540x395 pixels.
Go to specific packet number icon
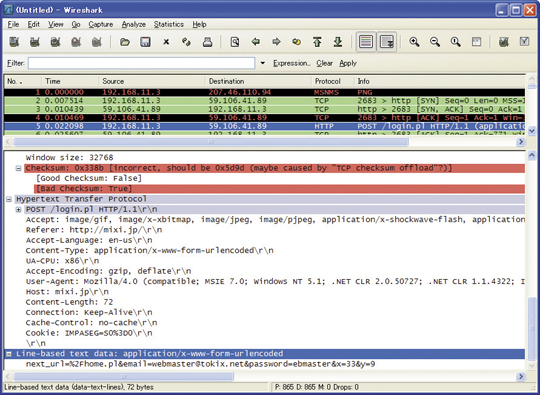pyautogui.click(x=297, y=42)
